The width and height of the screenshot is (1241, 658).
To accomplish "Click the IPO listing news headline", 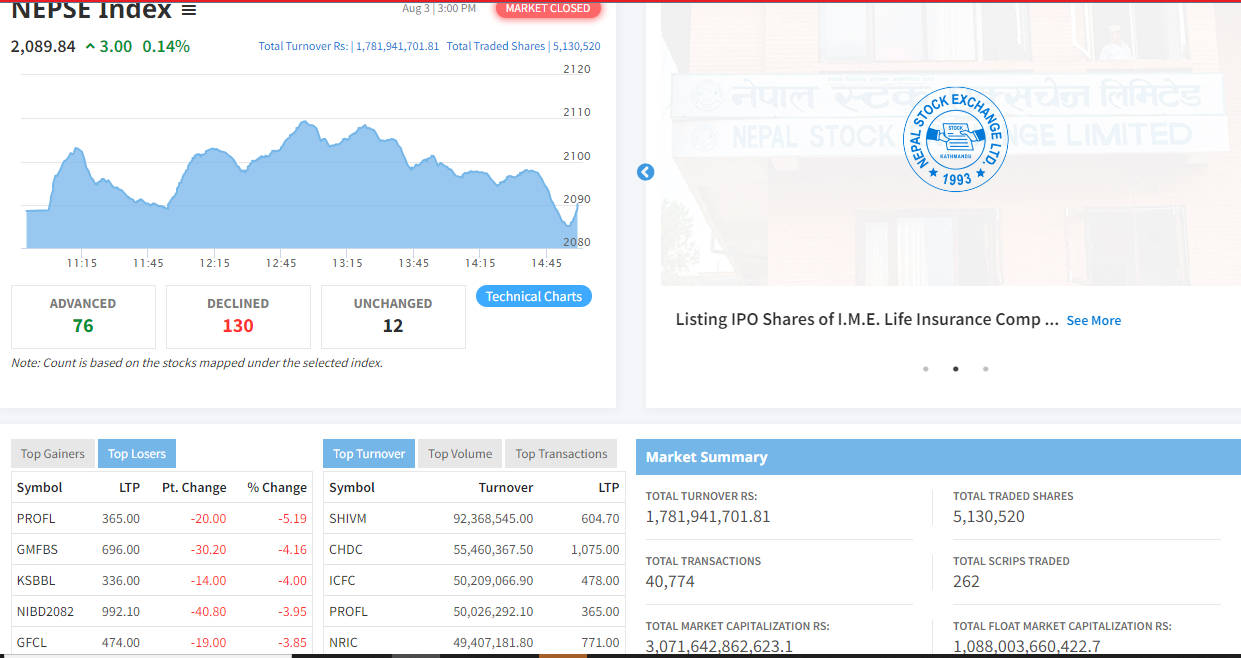I will click(x=867, y=320).
